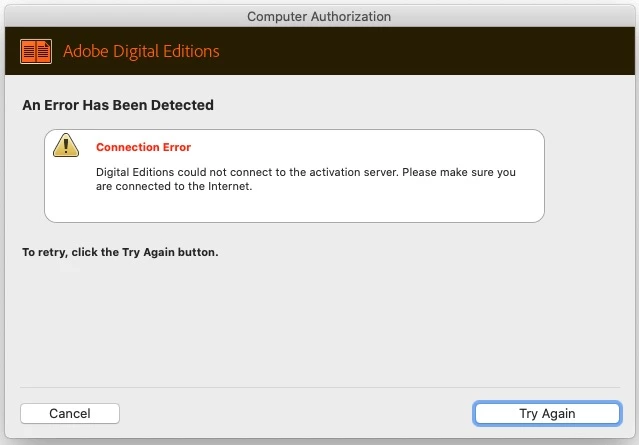Click the Try Again button
This screenshot has width=639, height=445.
pyautogui.click(x=547, y=414)
